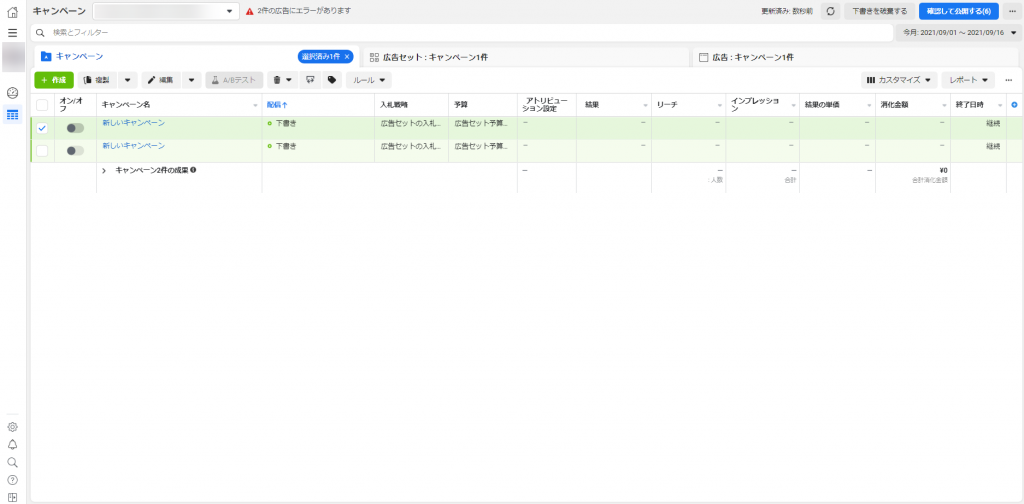Click the blue plus add-column icon
Image resolution: width=1024 pixels, height=504 pixels.
pos(1014,104)
